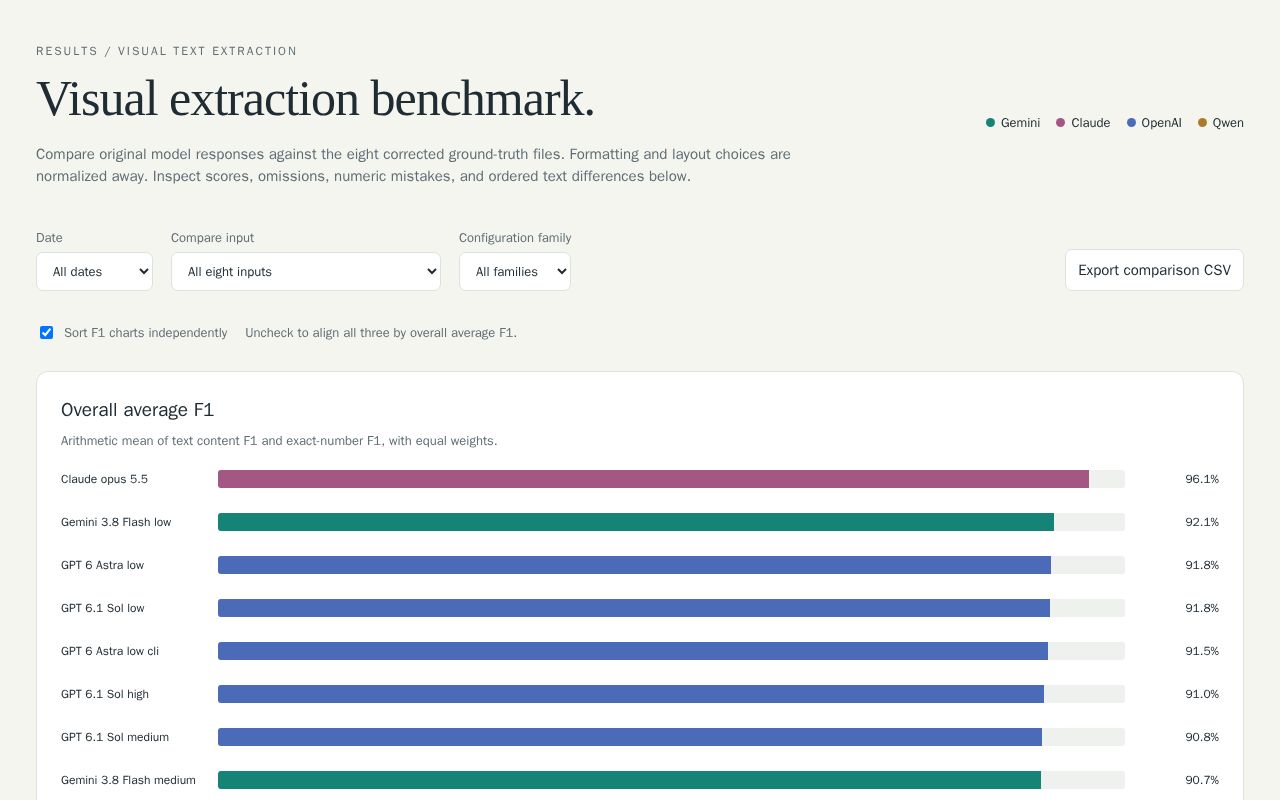The width and height of the screenshot is (1280, 800).
Task: Click the GPT 6 Astra low cli bar
Action: [x=633, y=651]
